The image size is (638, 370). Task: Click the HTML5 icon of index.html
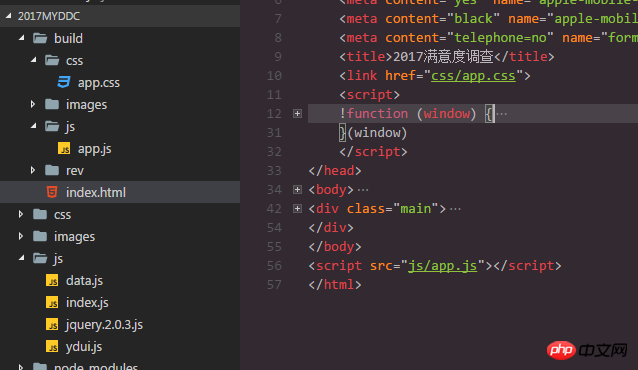pos(52,192)
